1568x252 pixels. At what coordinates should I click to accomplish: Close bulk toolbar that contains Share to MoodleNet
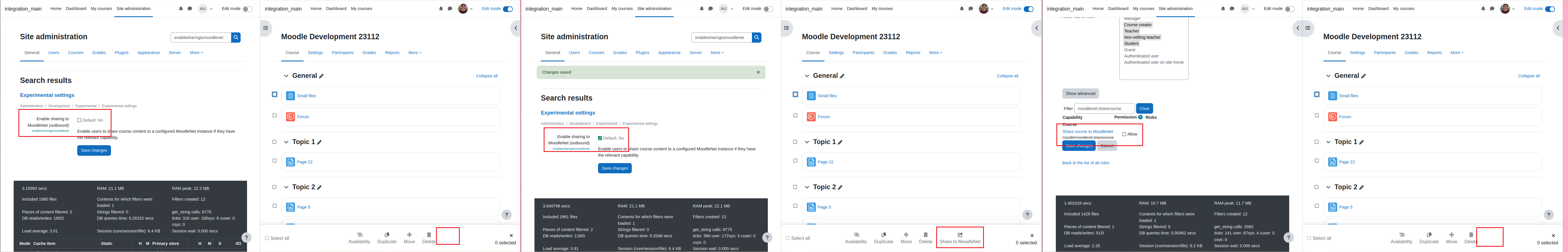(x=1032, y=235)
